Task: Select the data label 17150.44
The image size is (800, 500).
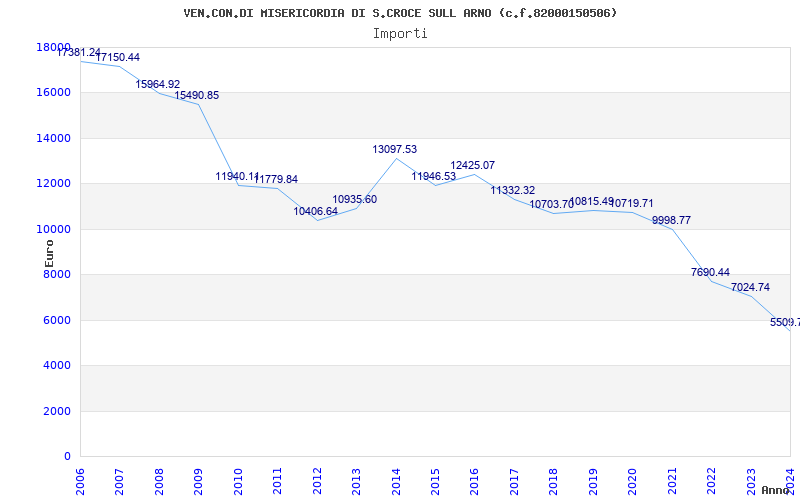Action: 118,57
